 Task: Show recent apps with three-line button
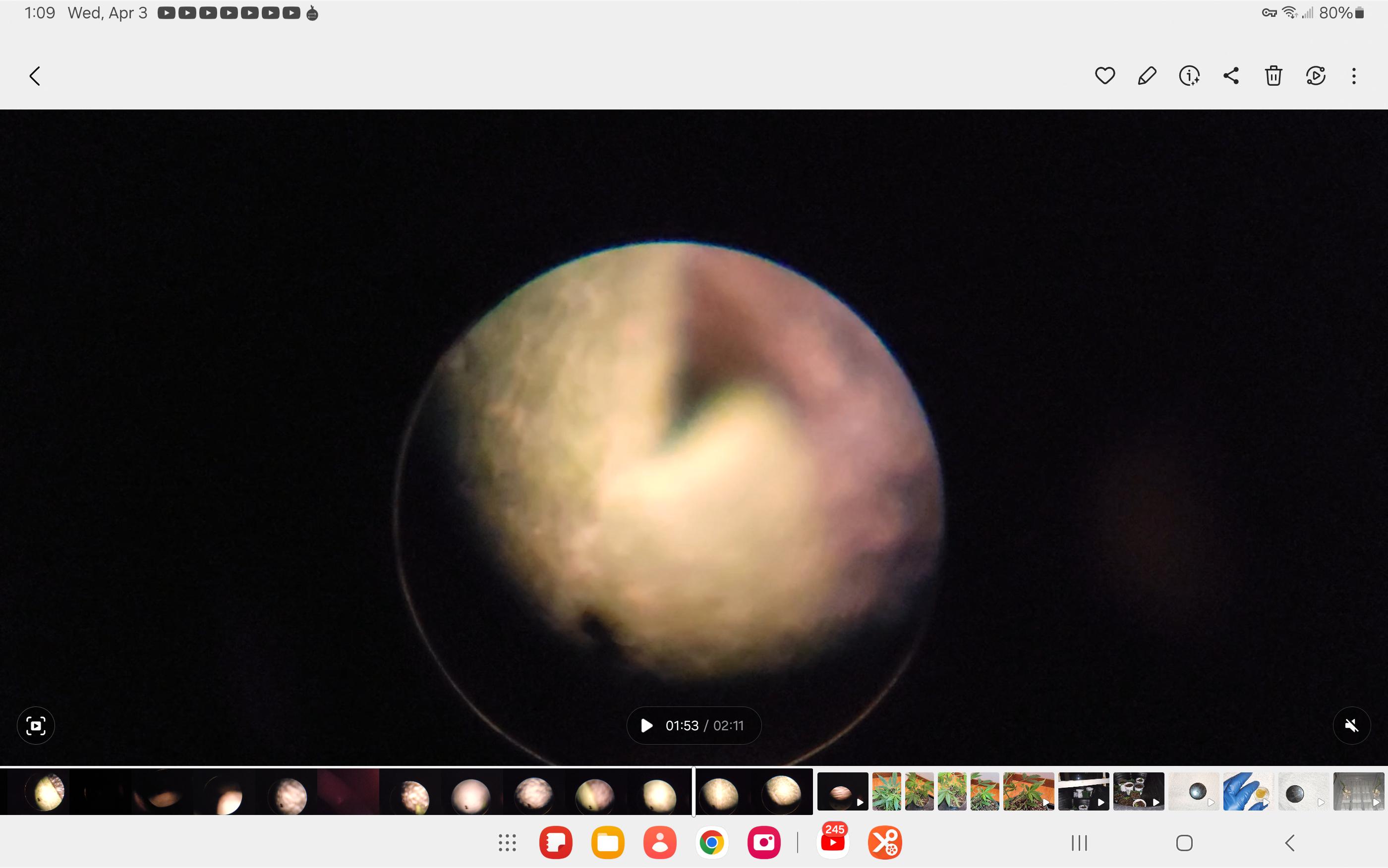click(x=1079, y=843)
